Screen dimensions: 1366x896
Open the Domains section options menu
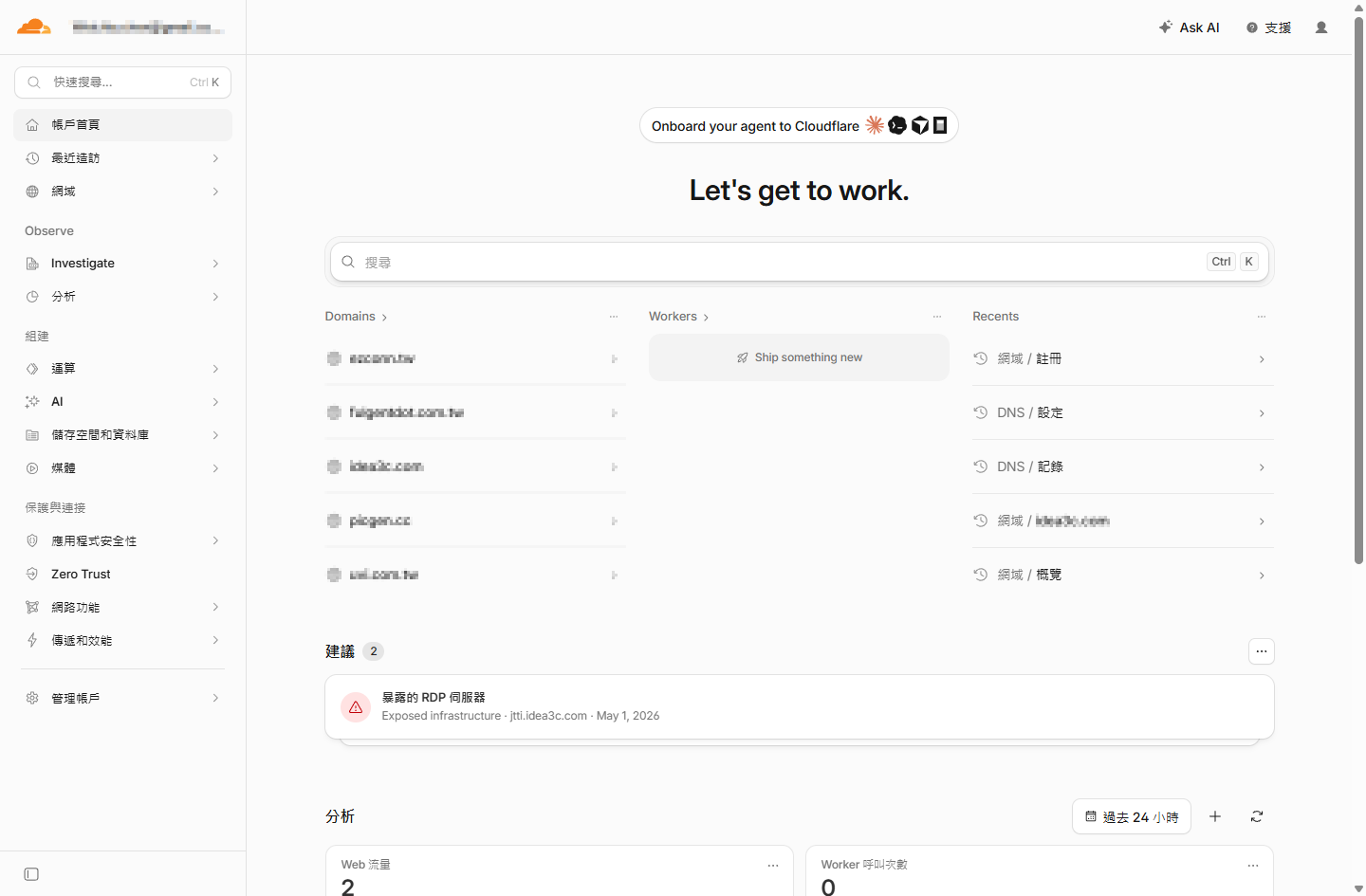(614, 317)
